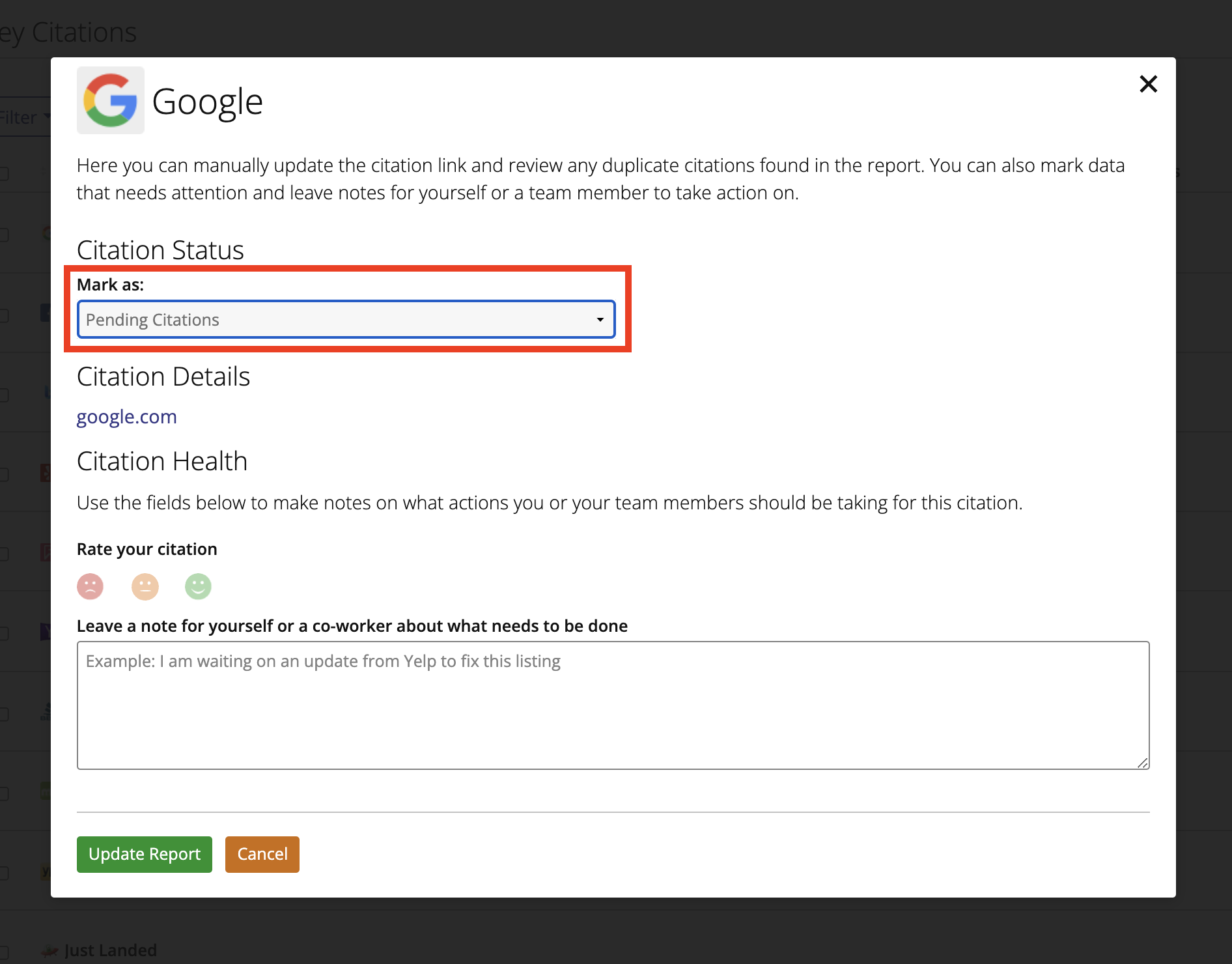Click the Citation Status section heading
Viewport: 1232px width, 964px height.
160,250
